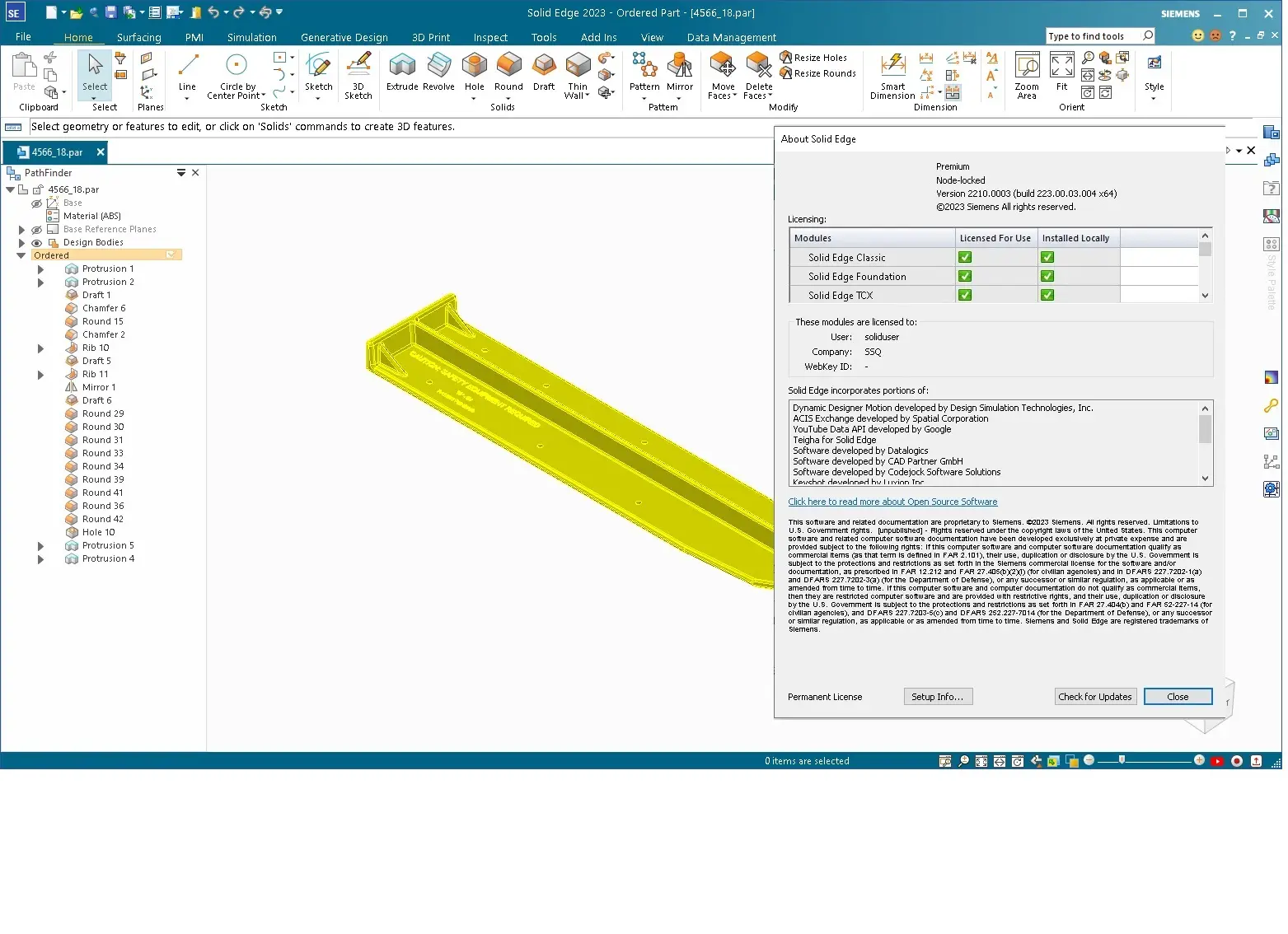Click the Zoom Area tool

pyautogui.click(x=1027, y=75)
